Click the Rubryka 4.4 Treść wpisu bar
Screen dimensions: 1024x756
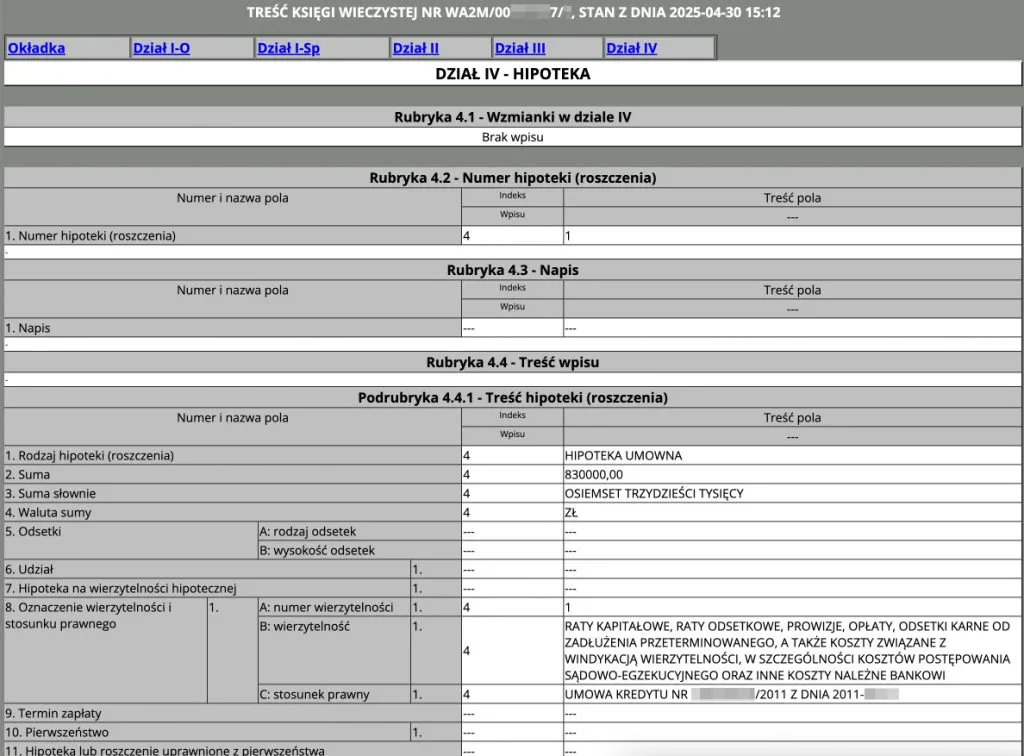point(512,362)
